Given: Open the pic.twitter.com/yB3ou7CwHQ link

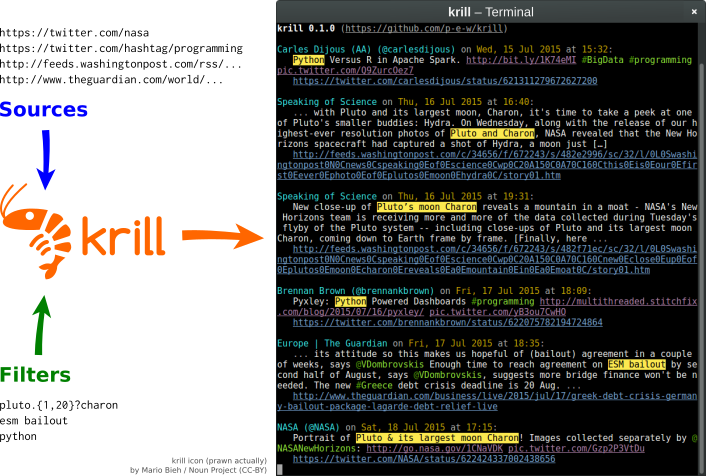Looking at the screenshot, I should [x=498, y=312].
